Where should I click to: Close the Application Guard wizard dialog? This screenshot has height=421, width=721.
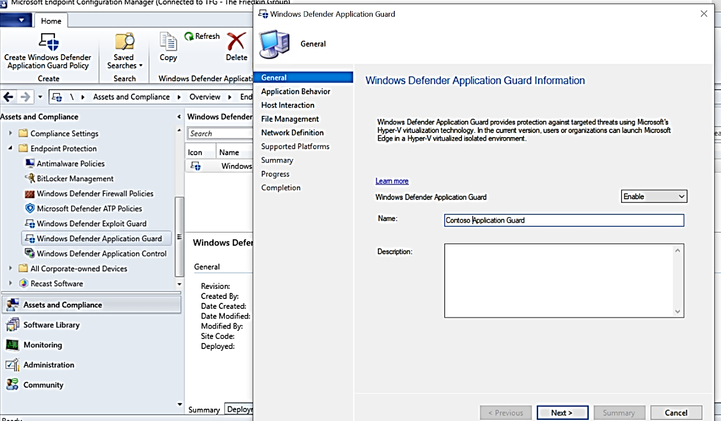(704, 14)
